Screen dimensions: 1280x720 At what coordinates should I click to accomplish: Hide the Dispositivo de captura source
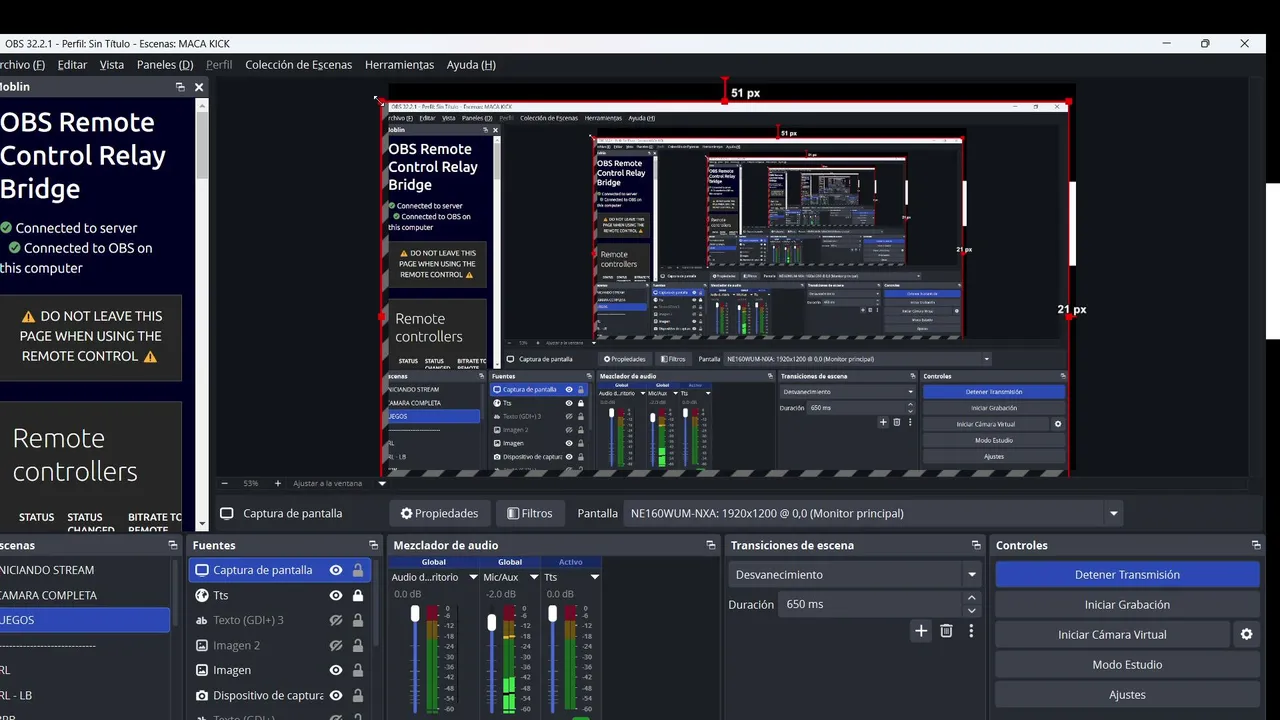(336, 695)
